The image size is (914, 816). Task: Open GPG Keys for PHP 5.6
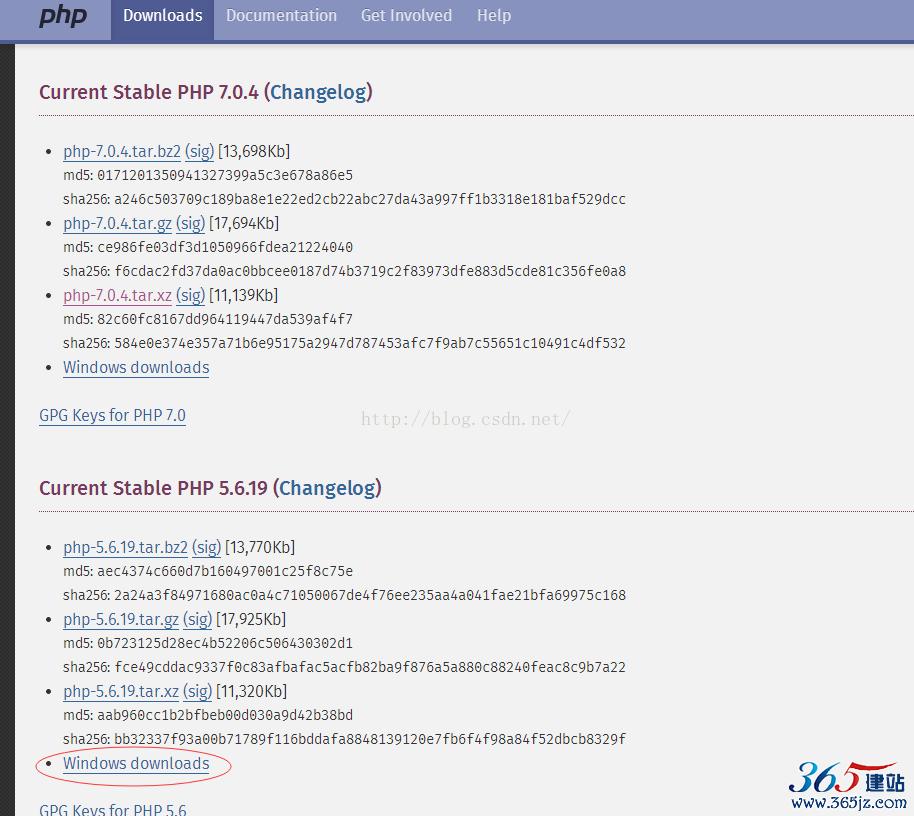tap(113, 810)
